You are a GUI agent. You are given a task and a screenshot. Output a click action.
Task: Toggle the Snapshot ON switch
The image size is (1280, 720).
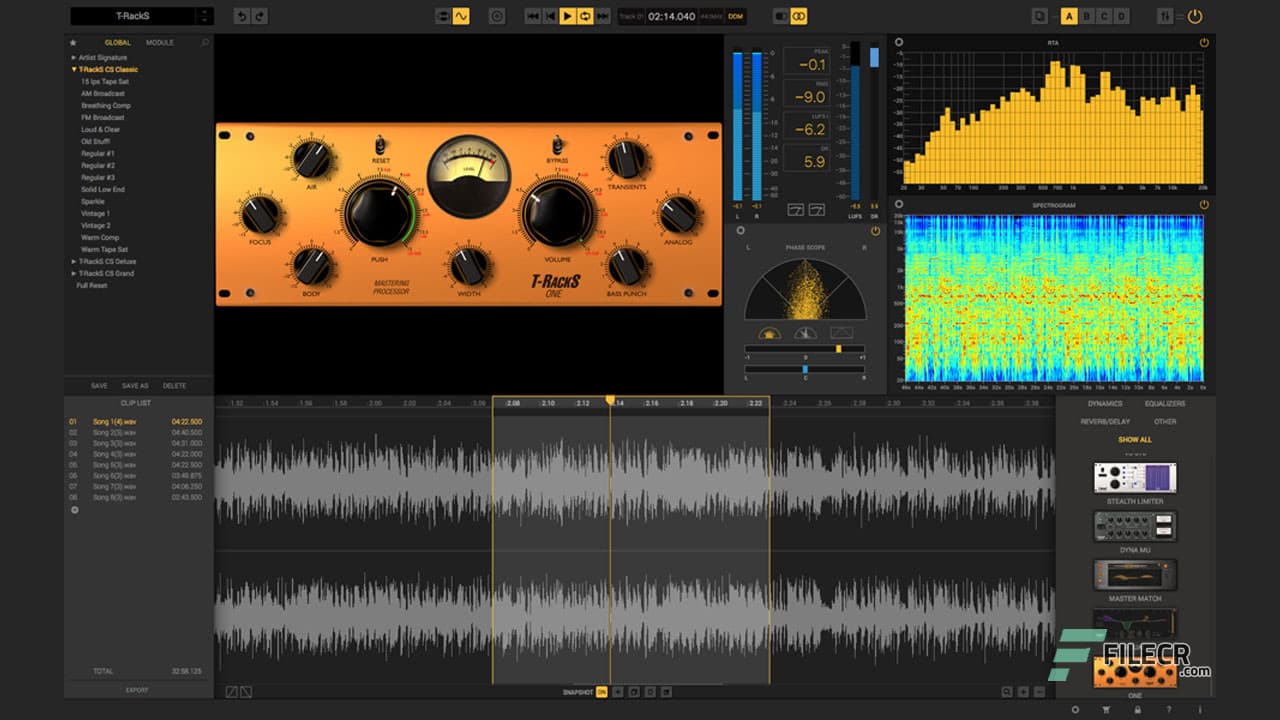[x=601, y=690]
